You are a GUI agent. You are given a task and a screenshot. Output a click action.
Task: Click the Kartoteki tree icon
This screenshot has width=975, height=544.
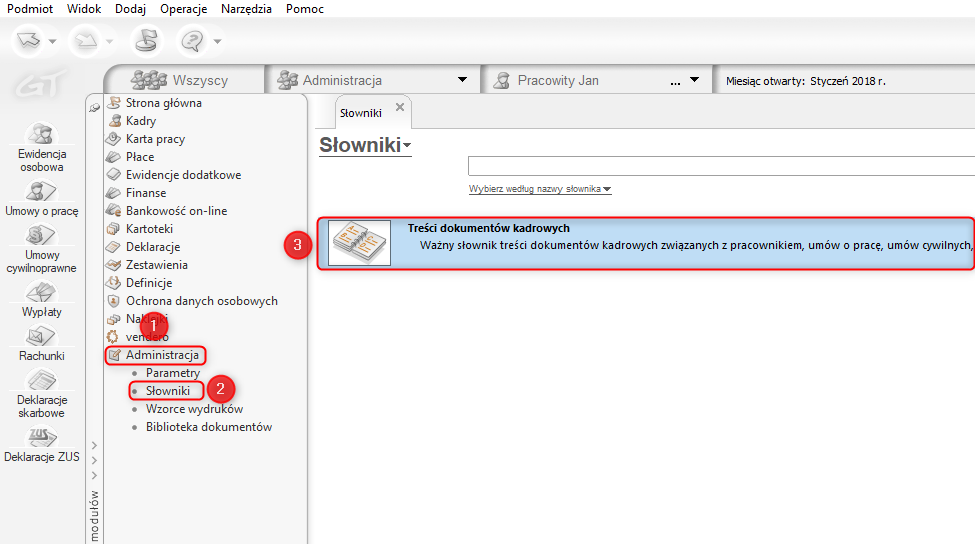click(x=113, y=229)
